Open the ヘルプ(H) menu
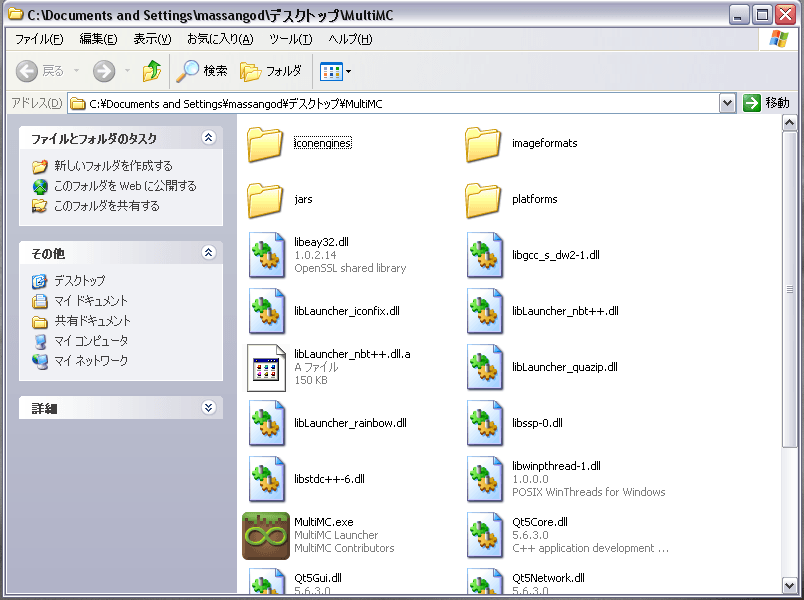 point(350,39)
